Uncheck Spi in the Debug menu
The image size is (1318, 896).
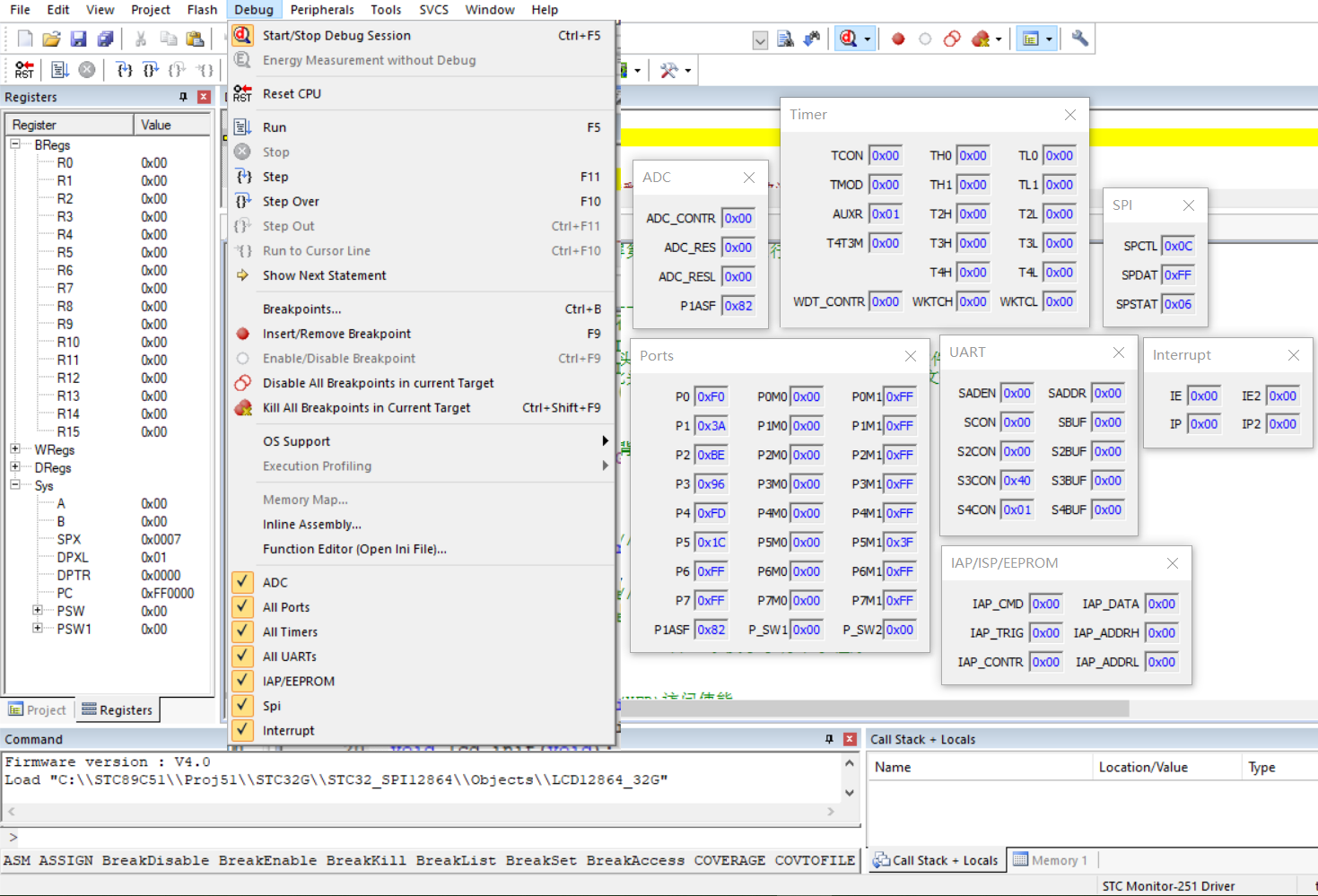coord(242,706)
